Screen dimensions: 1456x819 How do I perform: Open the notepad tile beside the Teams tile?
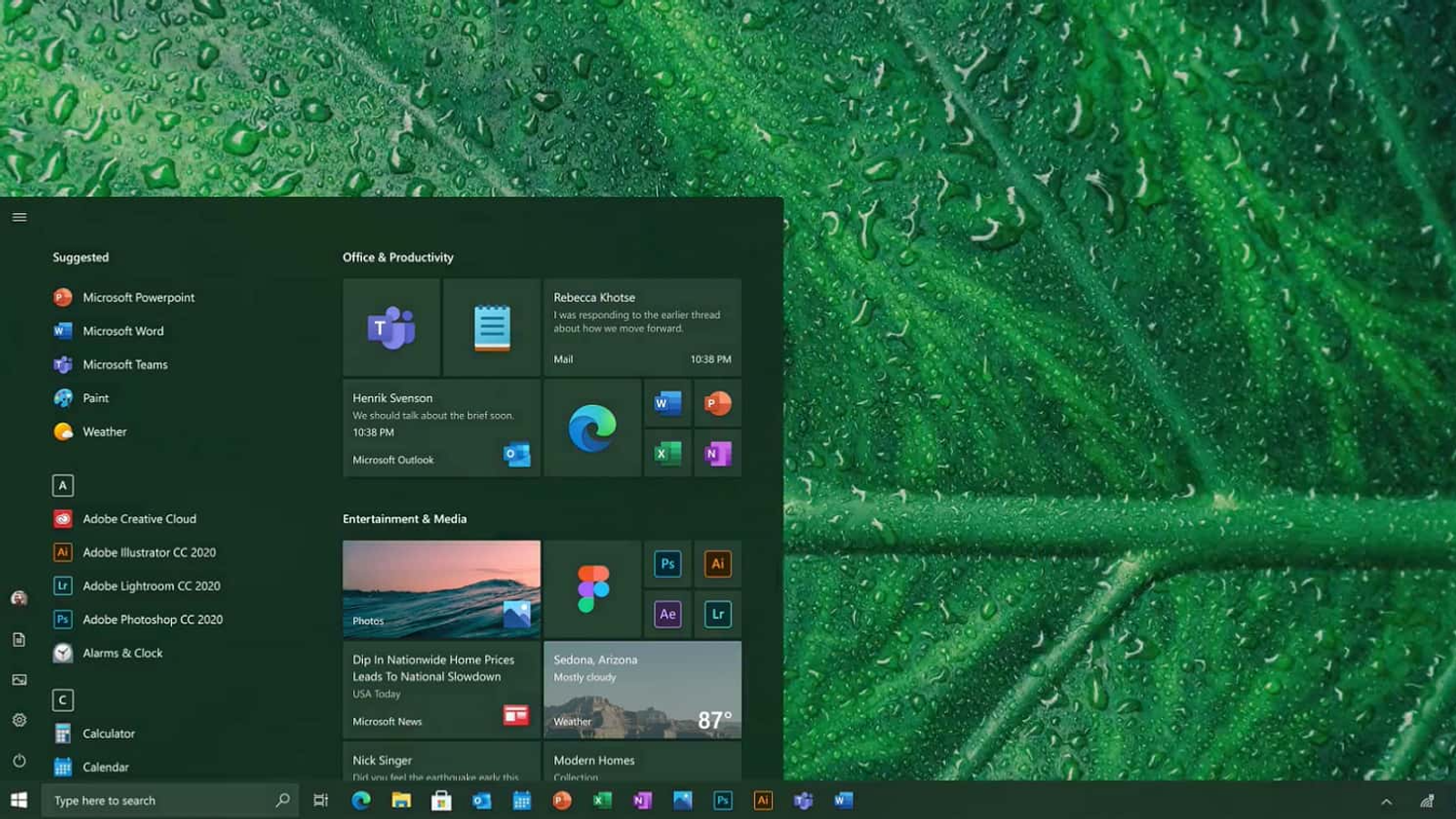click(491, 328)
